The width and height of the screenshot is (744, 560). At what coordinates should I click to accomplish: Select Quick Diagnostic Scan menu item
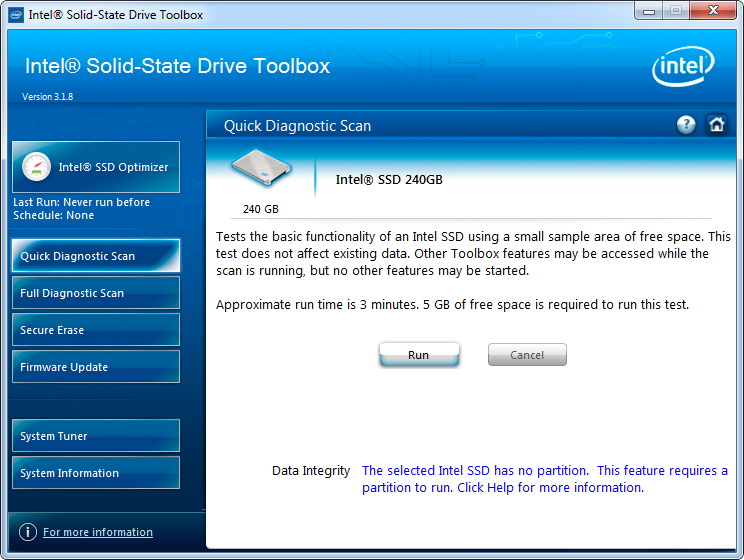point(96,256)
